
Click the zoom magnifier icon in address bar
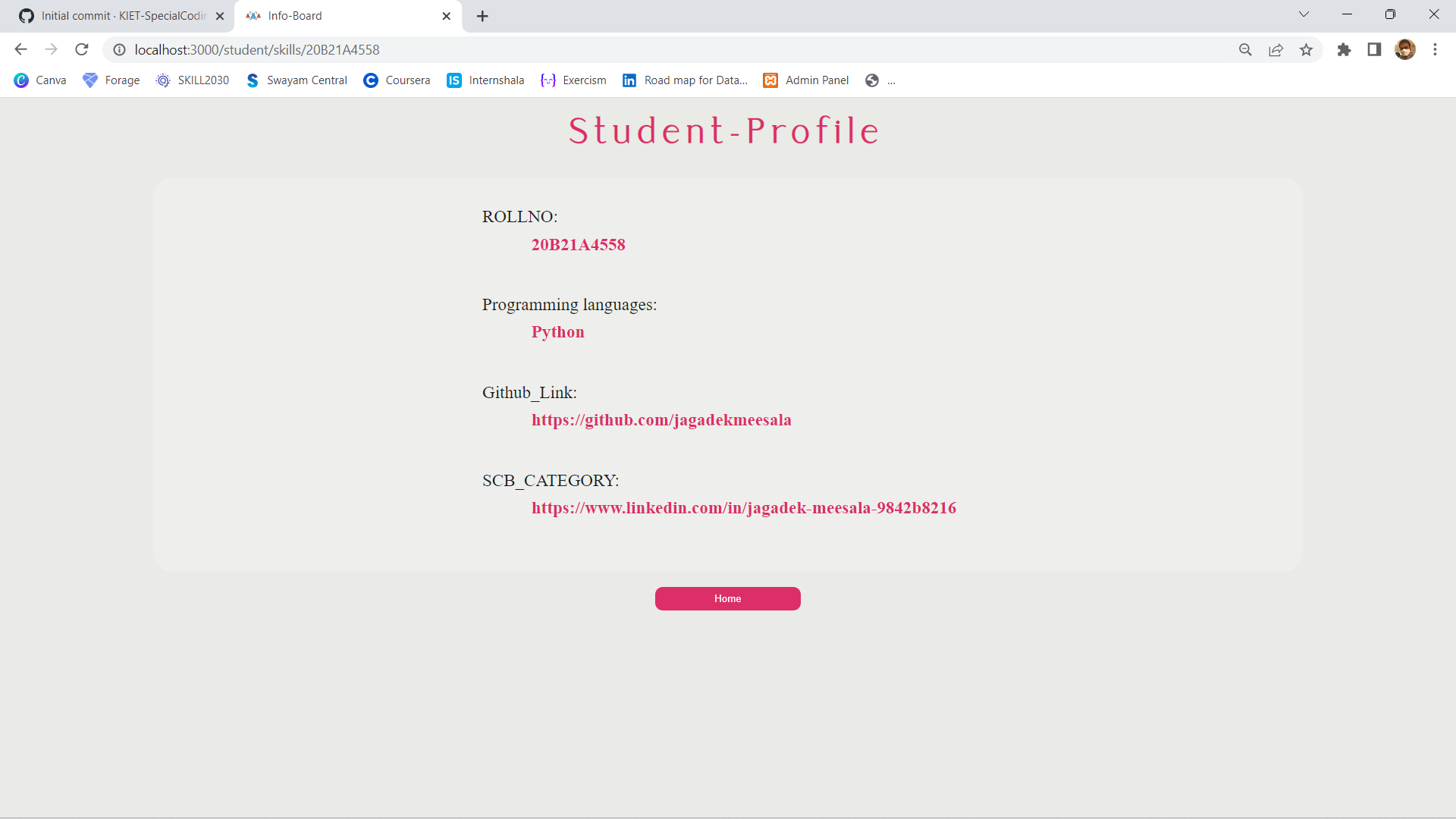(1245, 49)
